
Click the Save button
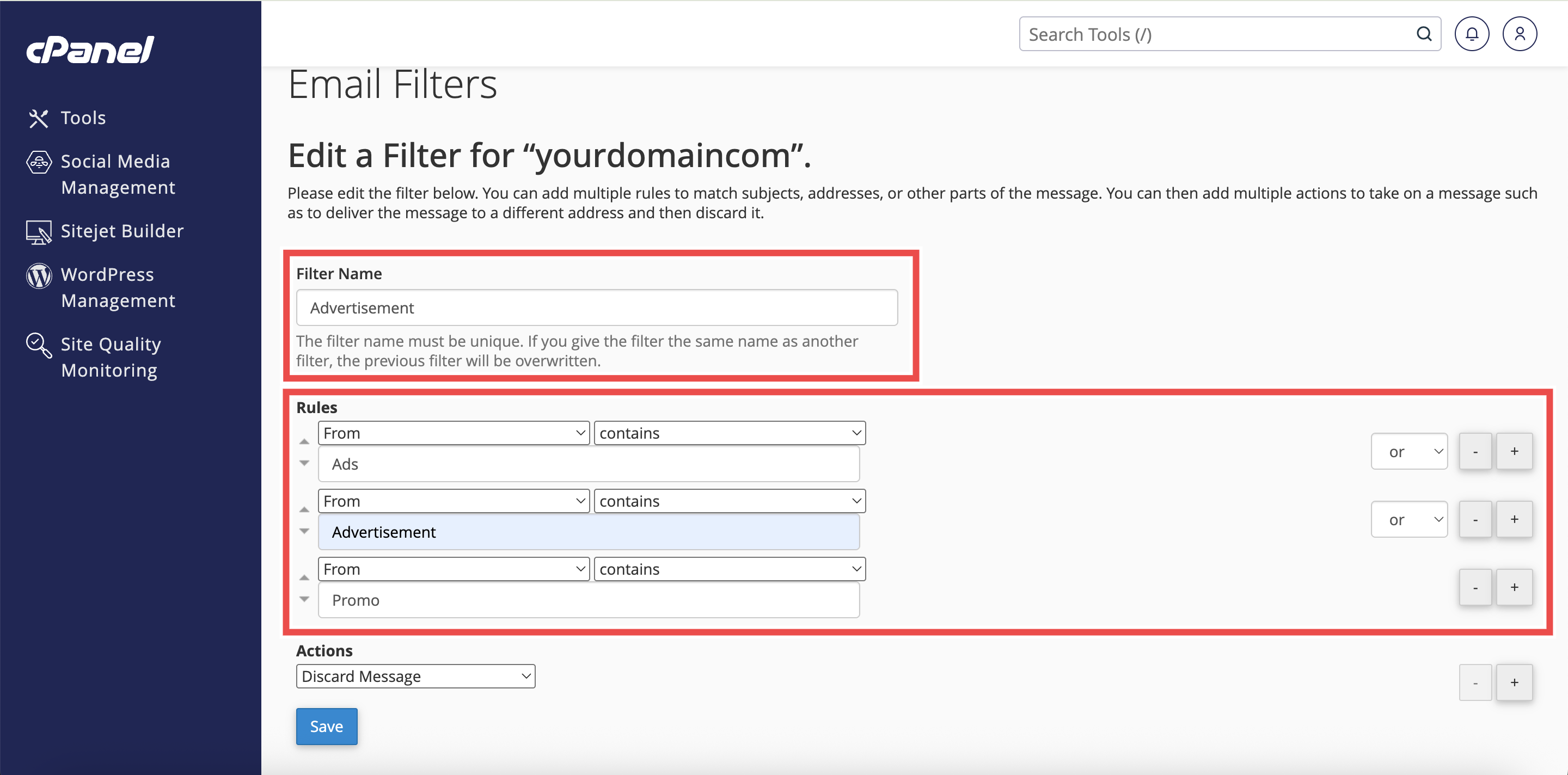pyautogui.click(x=326, y=727)
